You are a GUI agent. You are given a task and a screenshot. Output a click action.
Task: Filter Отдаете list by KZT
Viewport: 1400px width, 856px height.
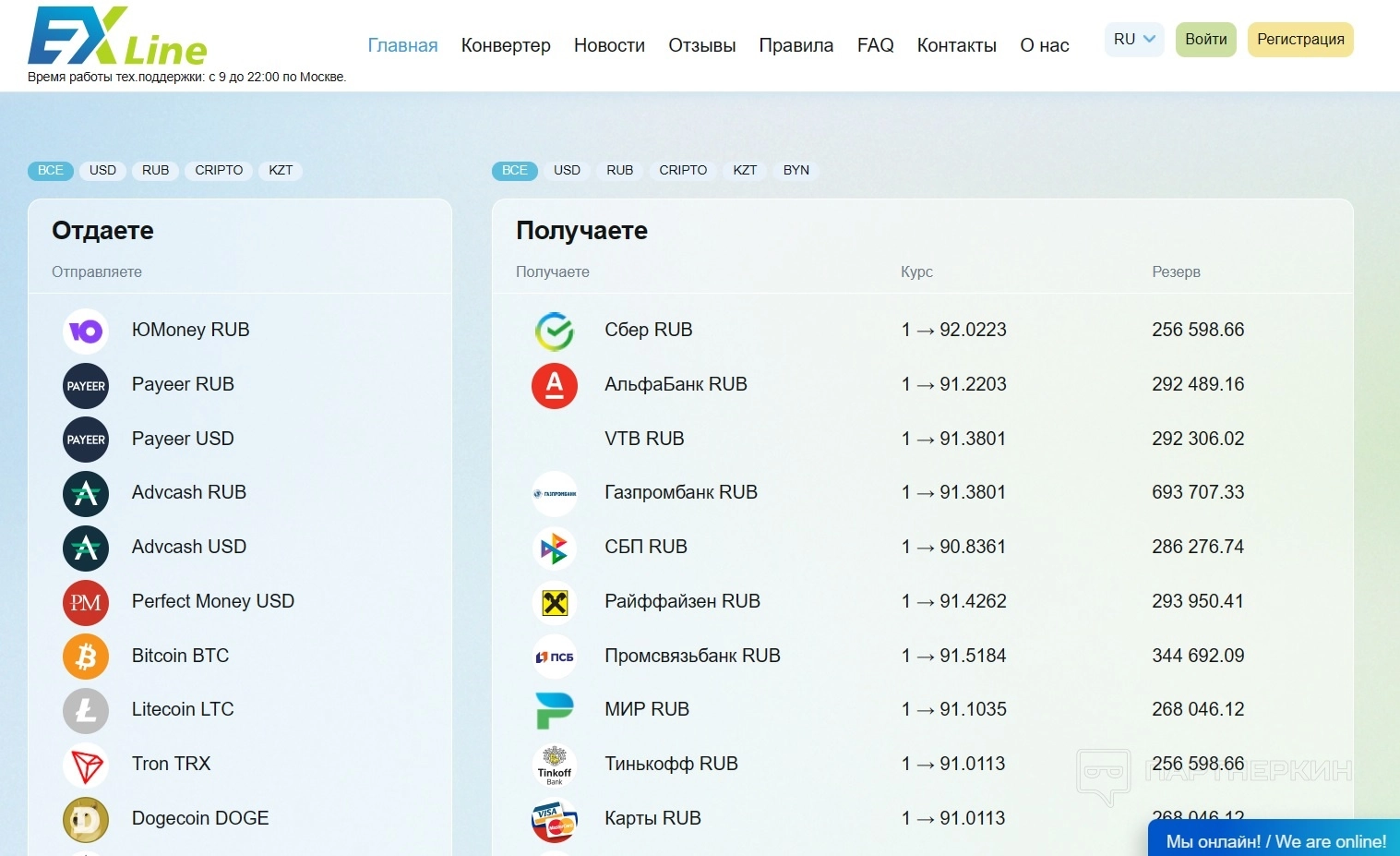click(x=281, y=170)
